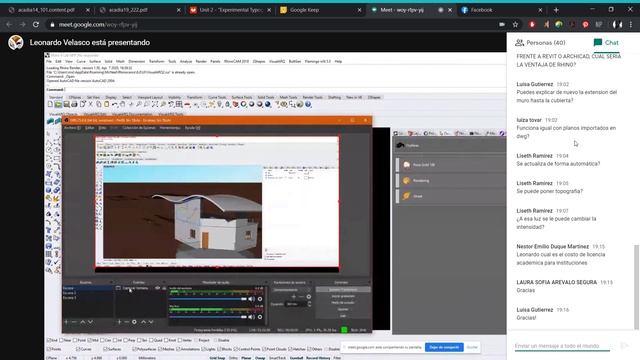Switch to the Solid Tools toolbar tab
Screen dimensions: 640x360
tap(266, 97)
